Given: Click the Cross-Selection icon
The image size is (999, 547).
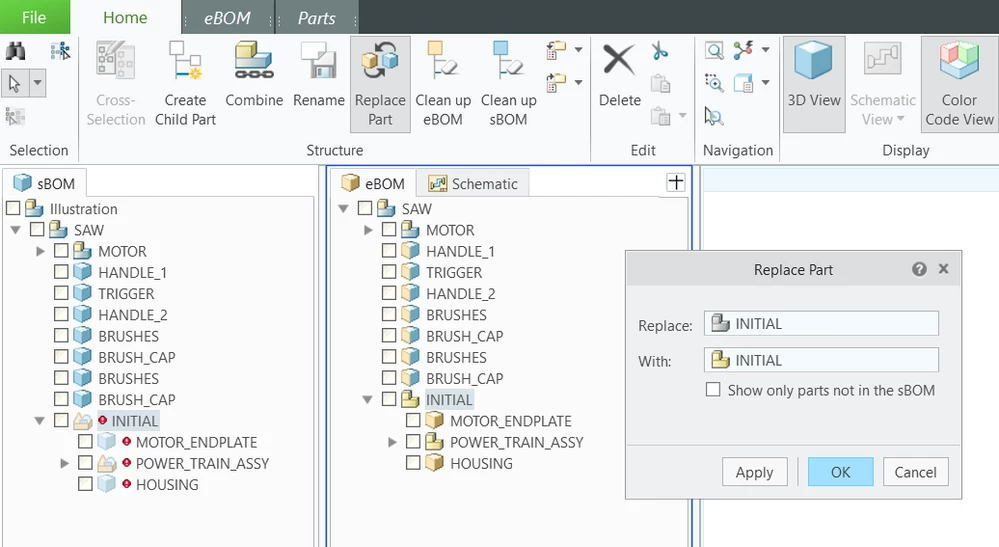Looking at the screenshot, I should [115, 62].
